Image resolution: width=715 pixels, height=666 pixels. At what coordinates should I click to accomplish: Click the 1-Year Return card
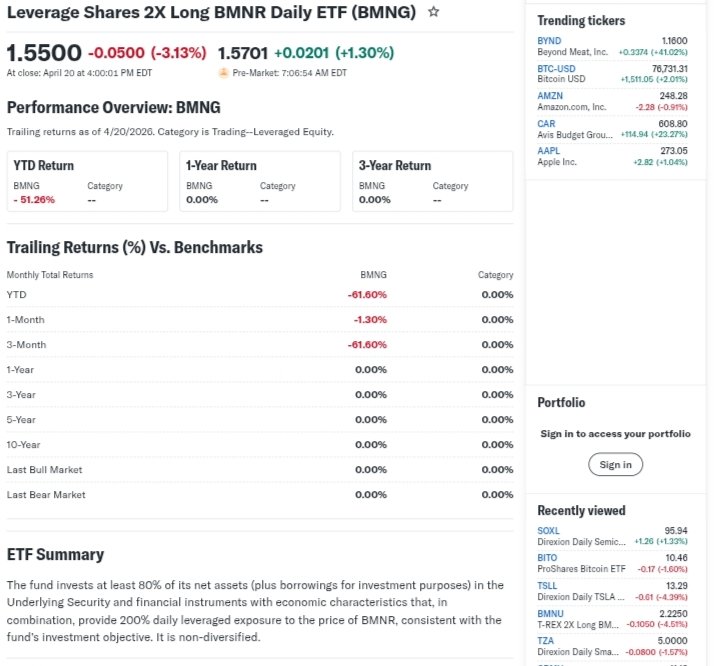pyautogui.click(x=260, y=181)
